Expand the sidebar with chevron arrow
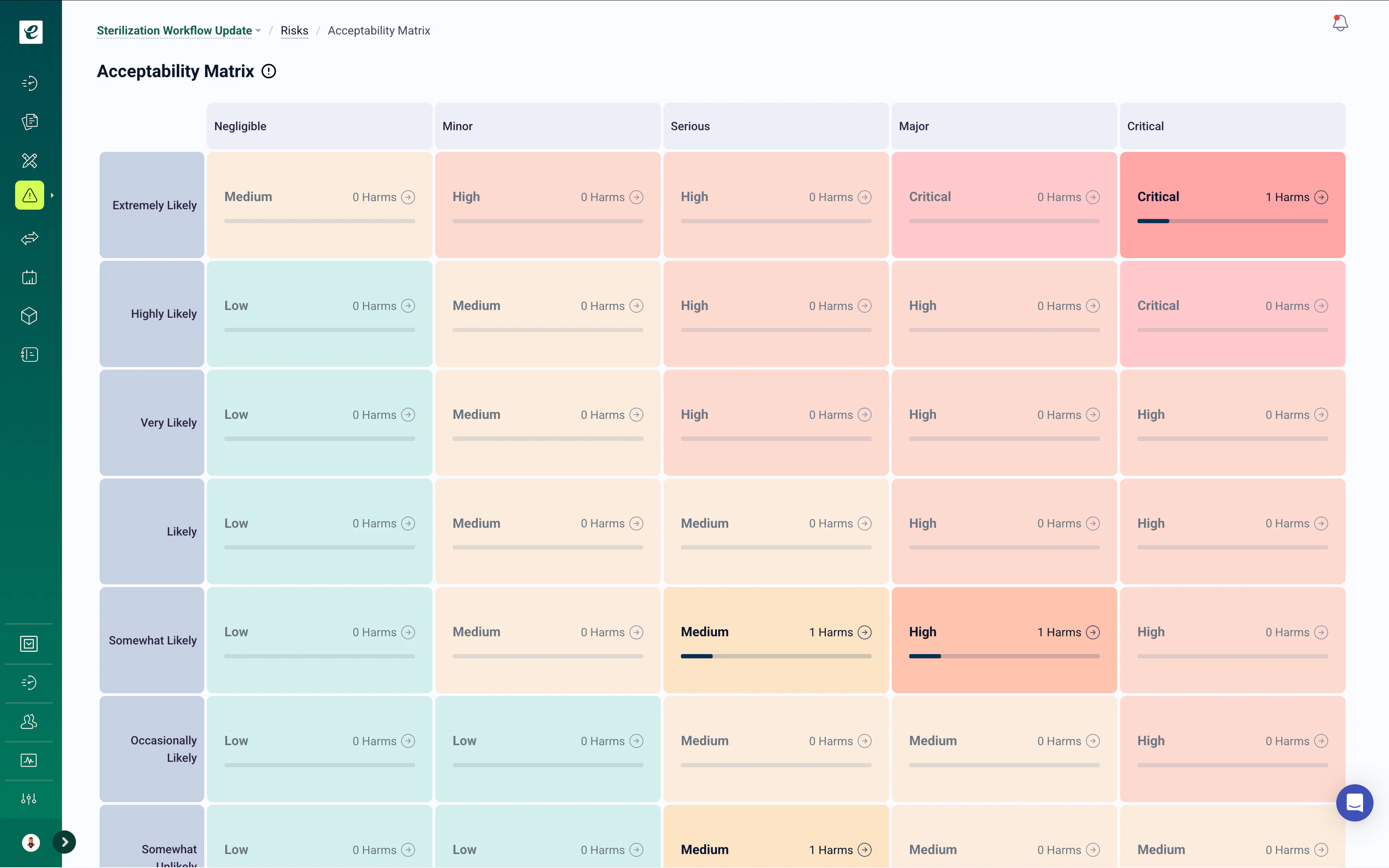The width and height of the screenshot is (1389, 868). point(64,842)
